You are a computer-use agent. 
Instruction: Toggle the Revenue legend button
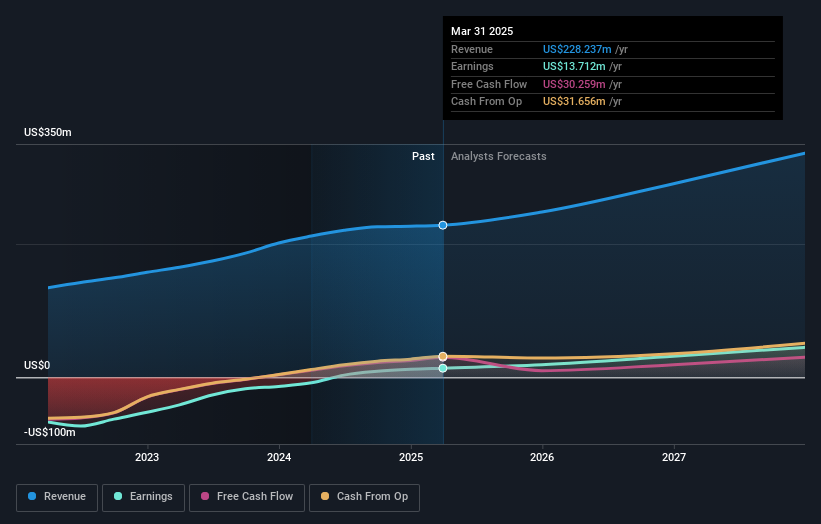point(57,497)
